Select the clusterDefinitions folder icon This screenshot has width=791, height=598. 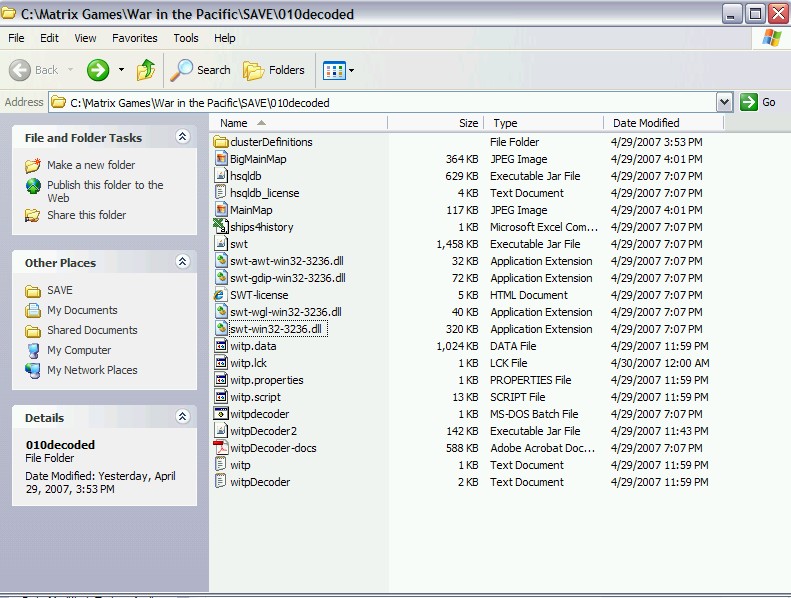222,142
